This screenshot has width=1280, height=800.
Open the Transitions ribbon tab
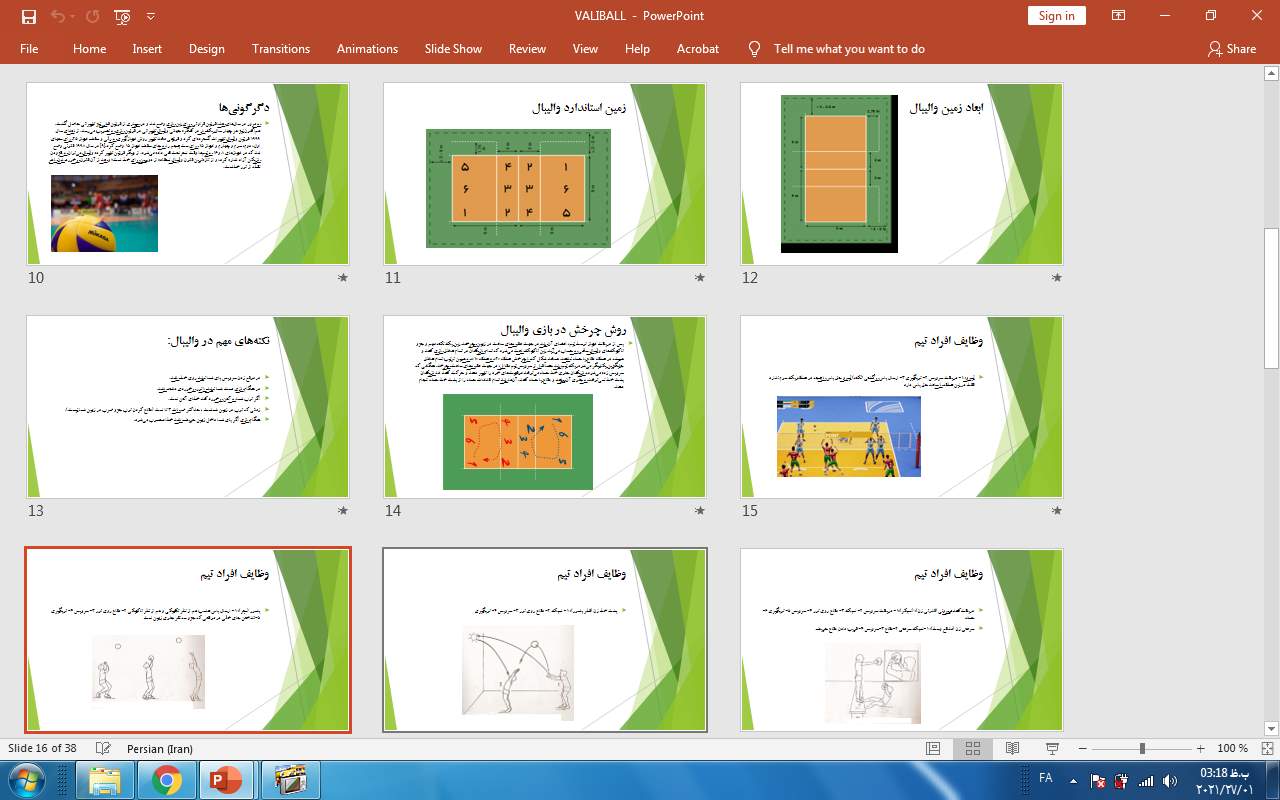[x=280, y=48]
